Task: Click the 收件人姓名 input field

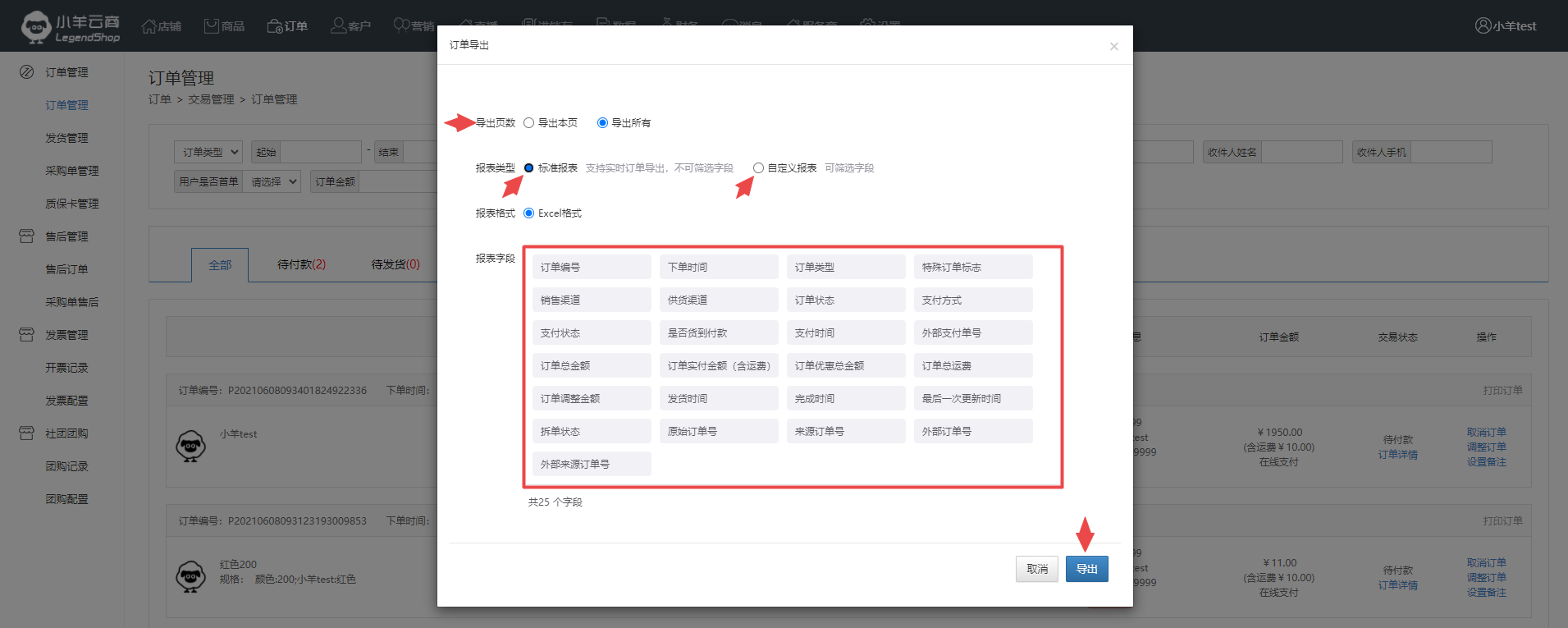Action: 1301,152
